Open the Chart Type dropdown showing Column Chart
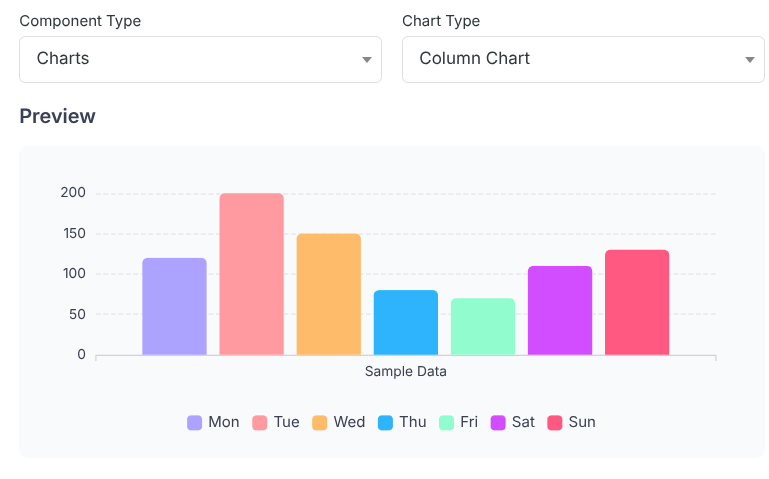The image size is (769, 479). tap(583, 59)
